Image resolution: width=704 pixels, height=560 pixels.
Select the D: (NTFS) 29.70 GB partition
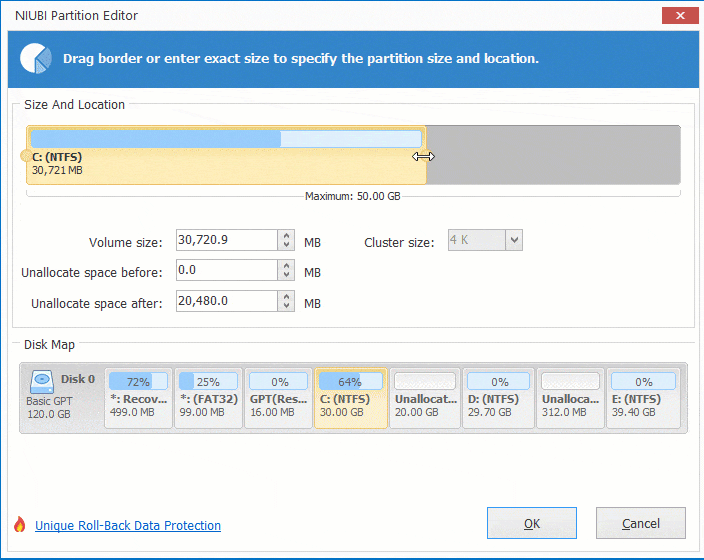click(x=498, y=398)
